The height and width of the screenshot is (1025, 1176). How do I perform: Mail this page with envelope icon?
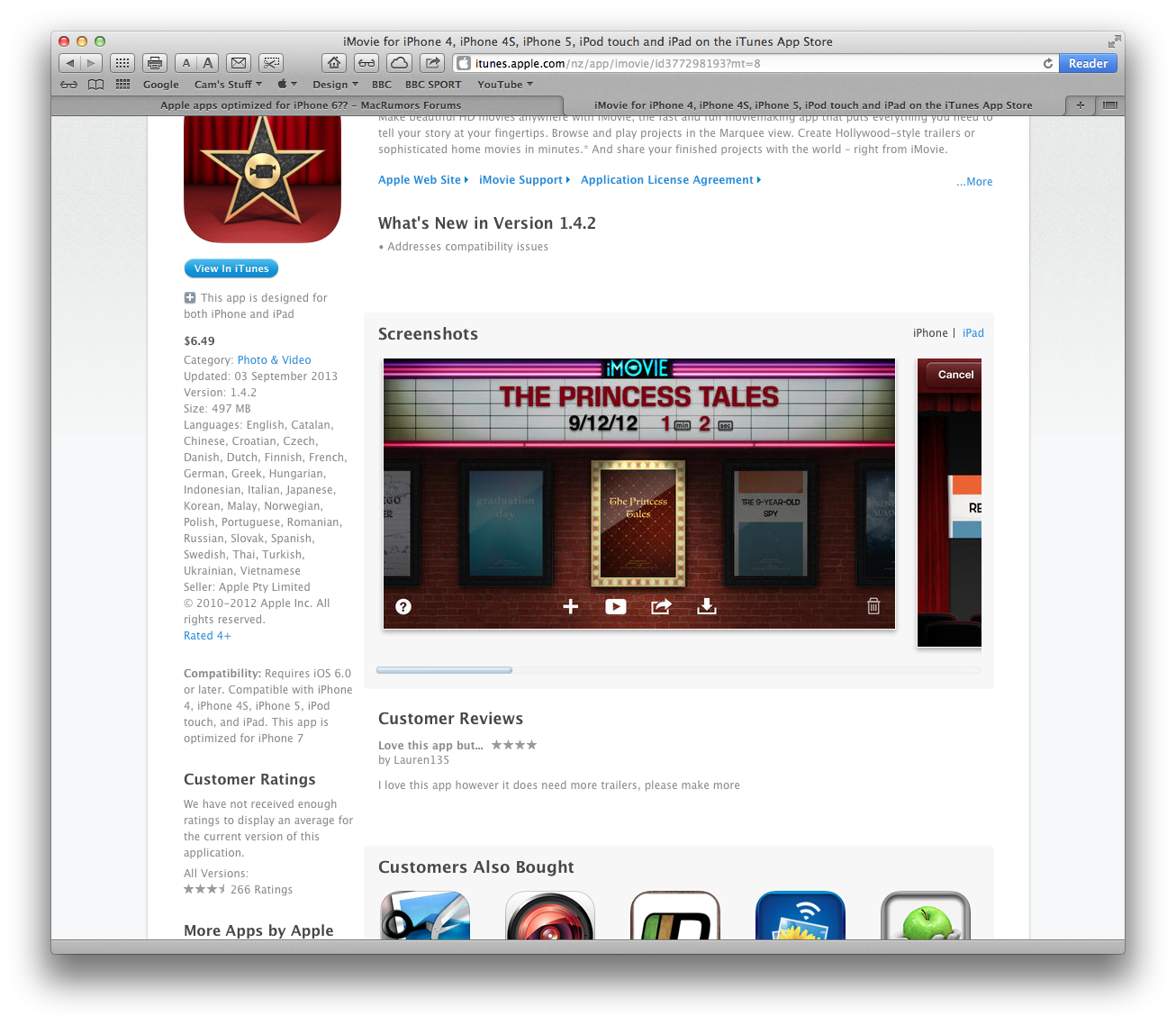pos(239,63)
